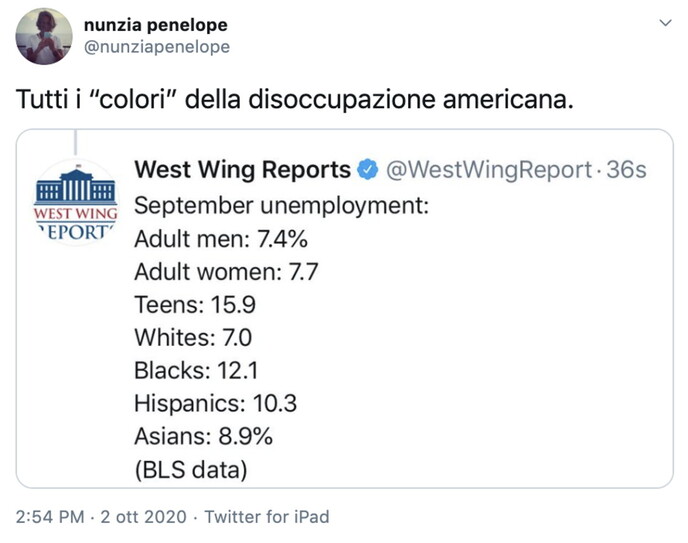Viewport: 688px width, 543px height.
Task: Click nunzia penelope's profile avatar
Action: (x=44, y=36)
